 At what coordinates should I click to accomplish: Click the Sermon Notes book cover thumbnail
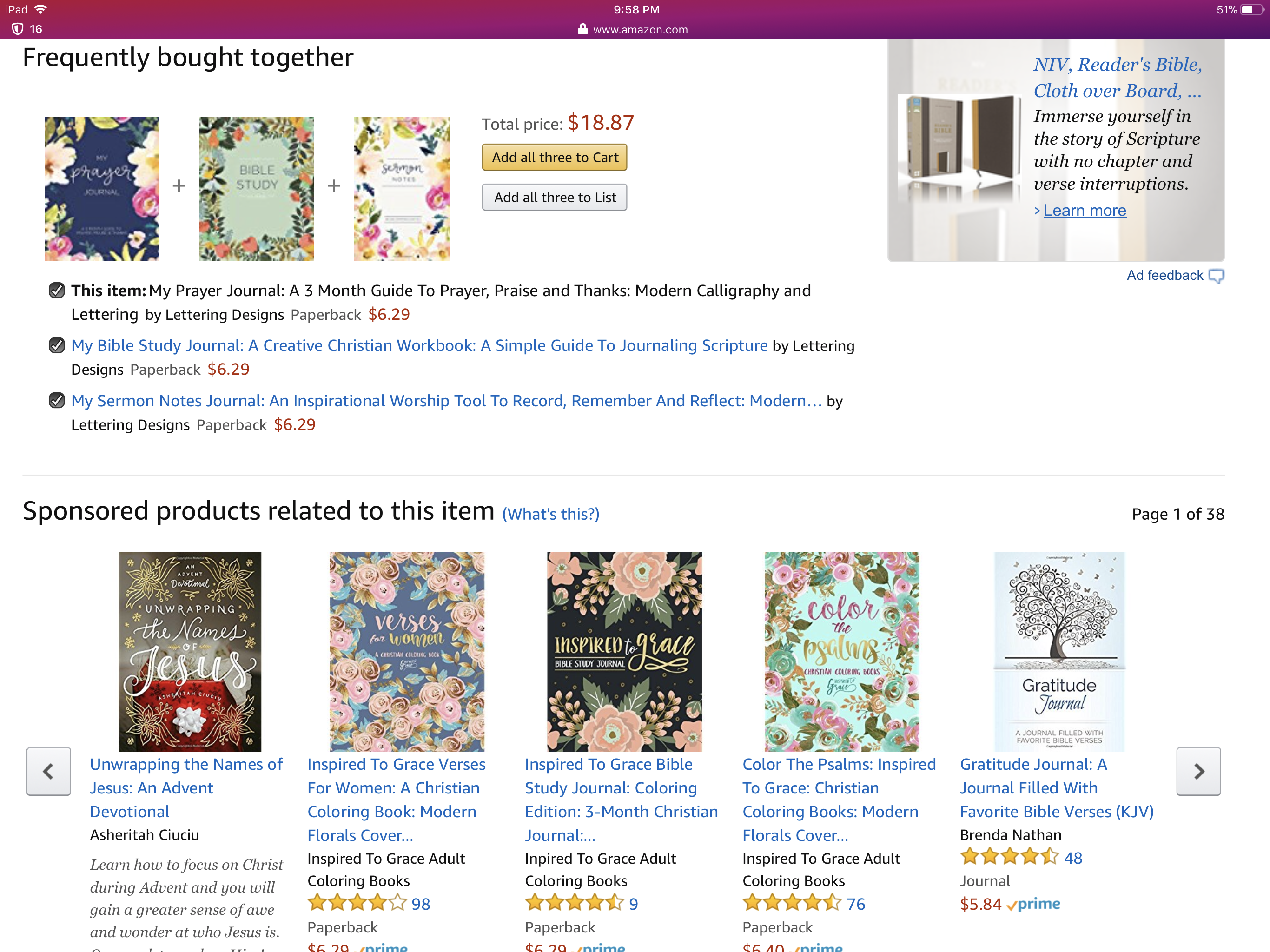tap(402, 189)
